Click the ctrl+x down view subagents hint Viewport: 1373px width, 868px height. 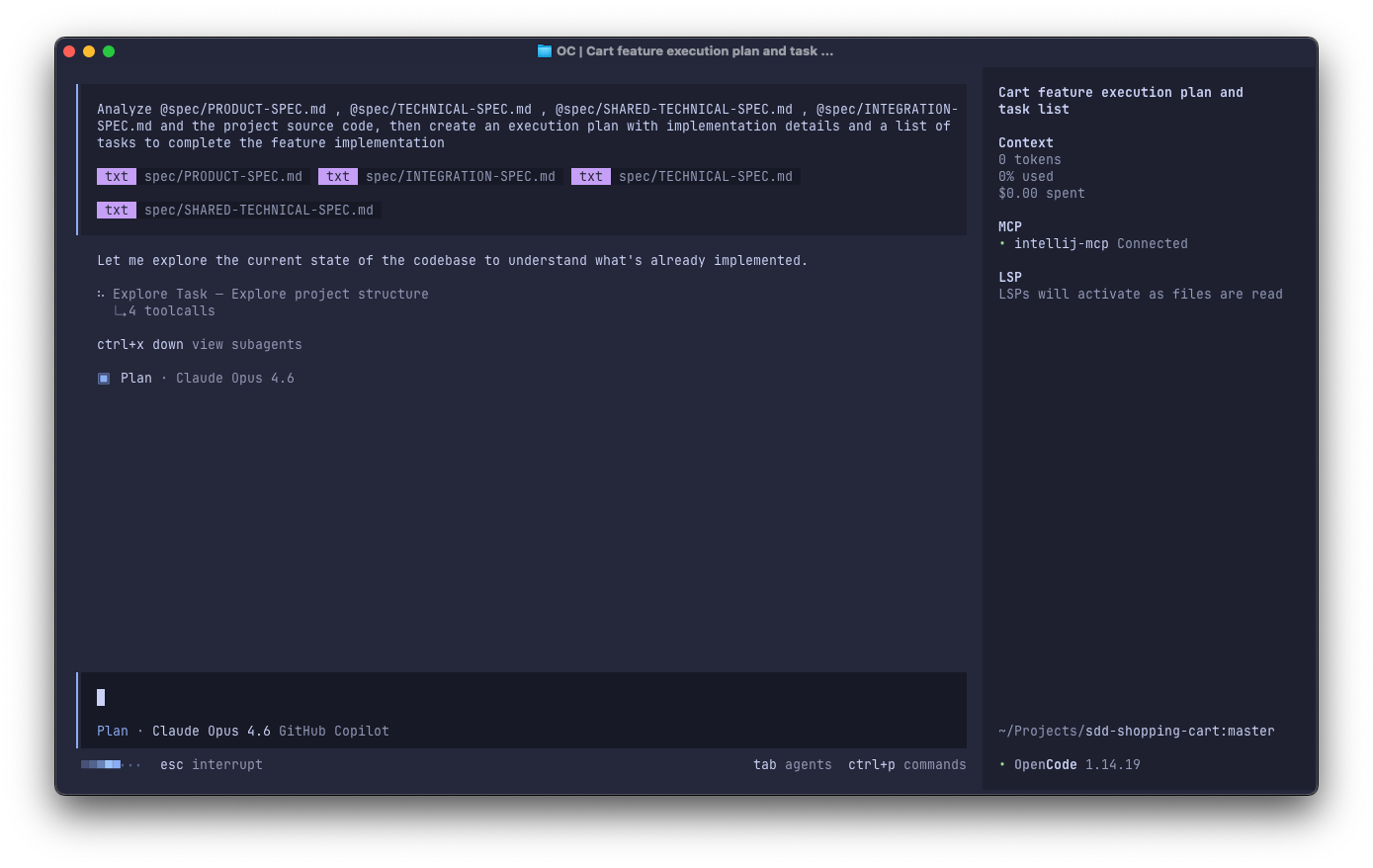pos(200,345)
